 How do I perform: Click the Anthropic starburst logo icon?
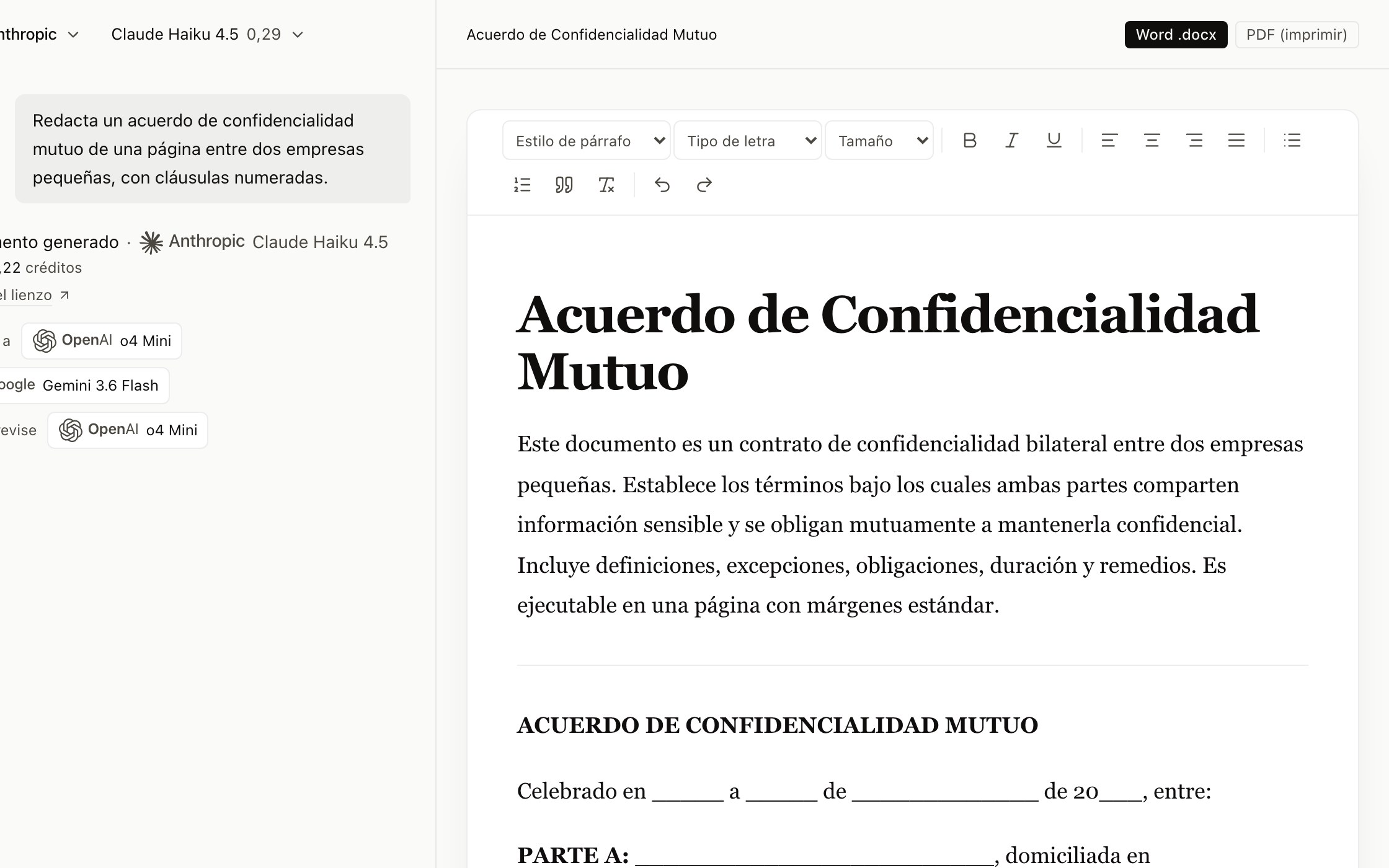pyautogui.click(x=151, y=242)
